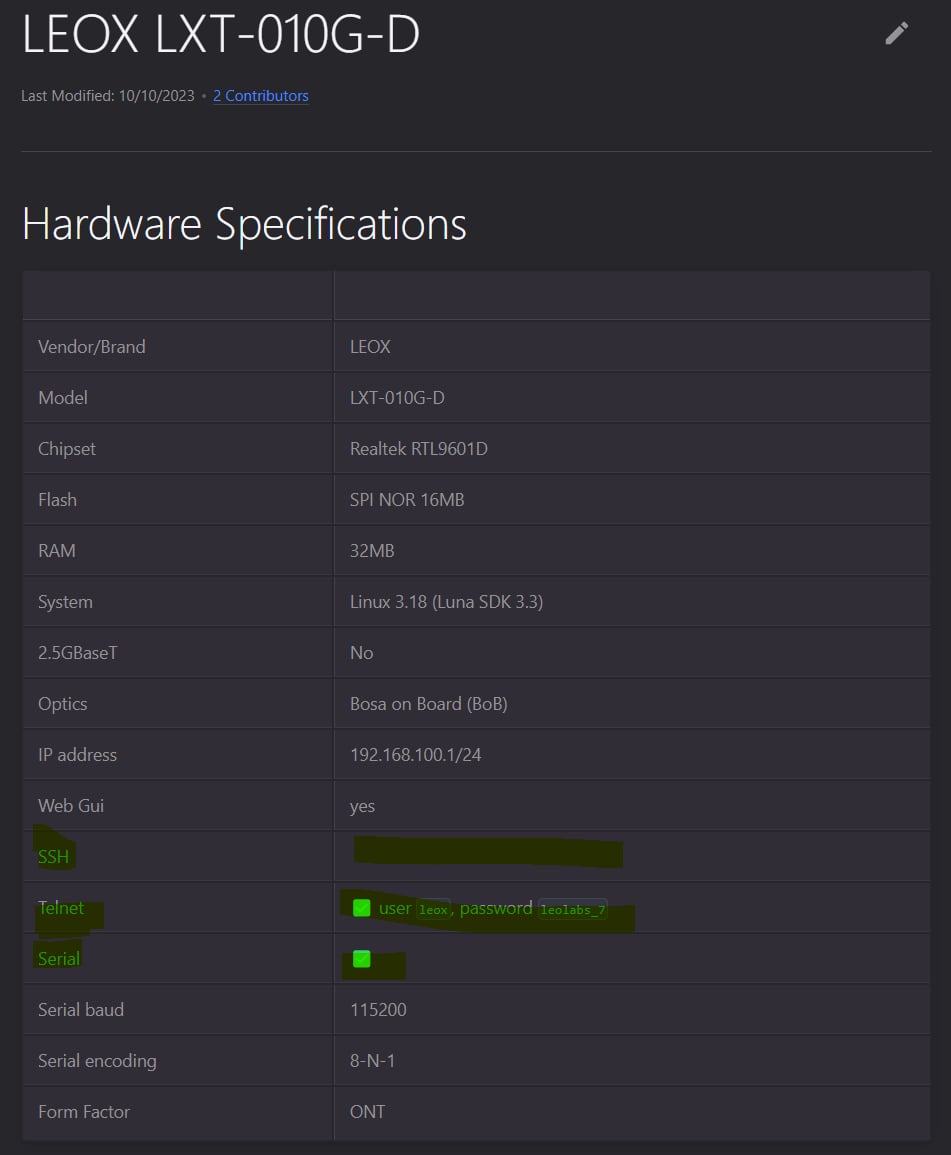Select the Serial baud value 115200

coord(378,1010)
